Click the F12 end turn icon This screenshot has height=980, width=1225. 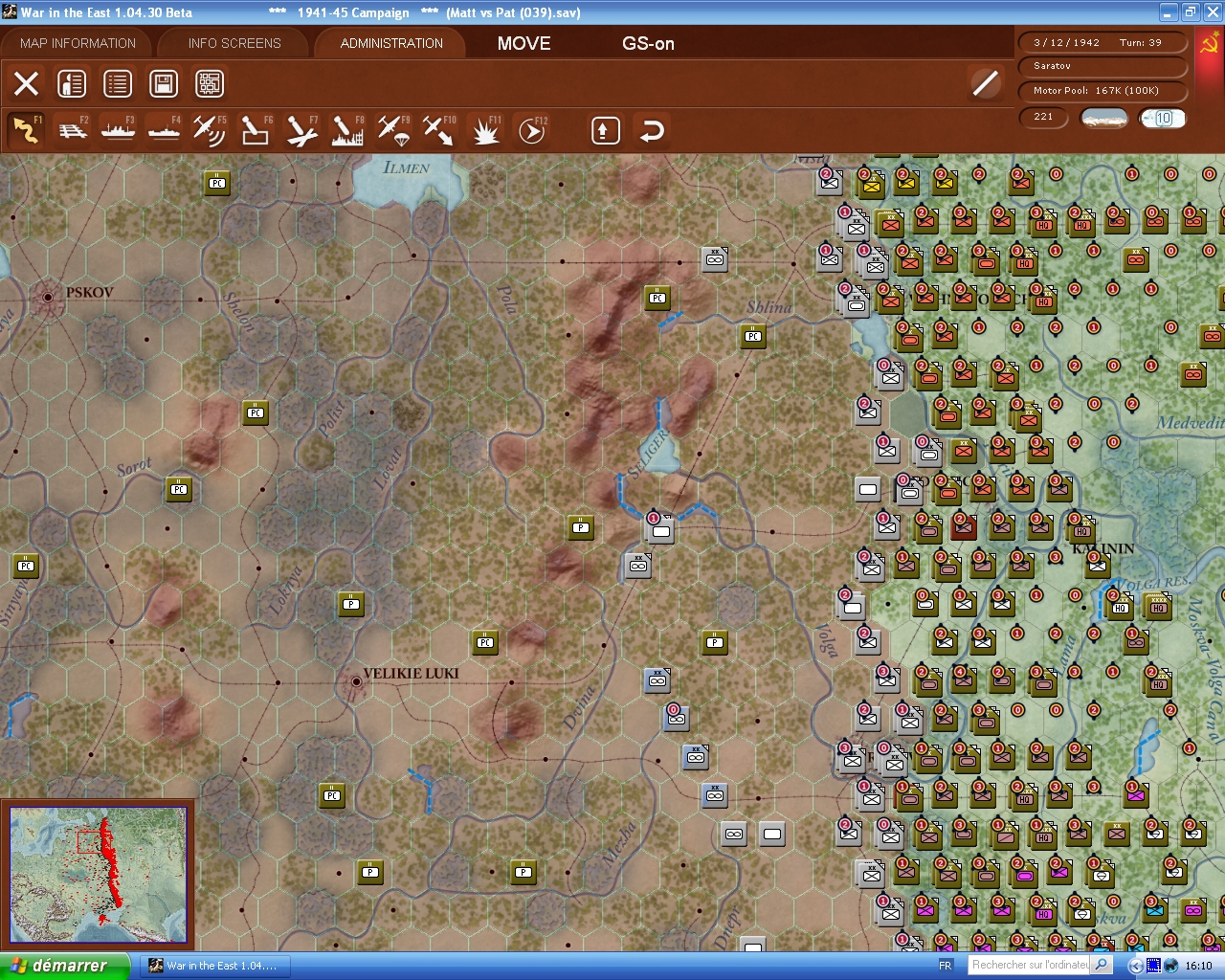tap(532, 130)
